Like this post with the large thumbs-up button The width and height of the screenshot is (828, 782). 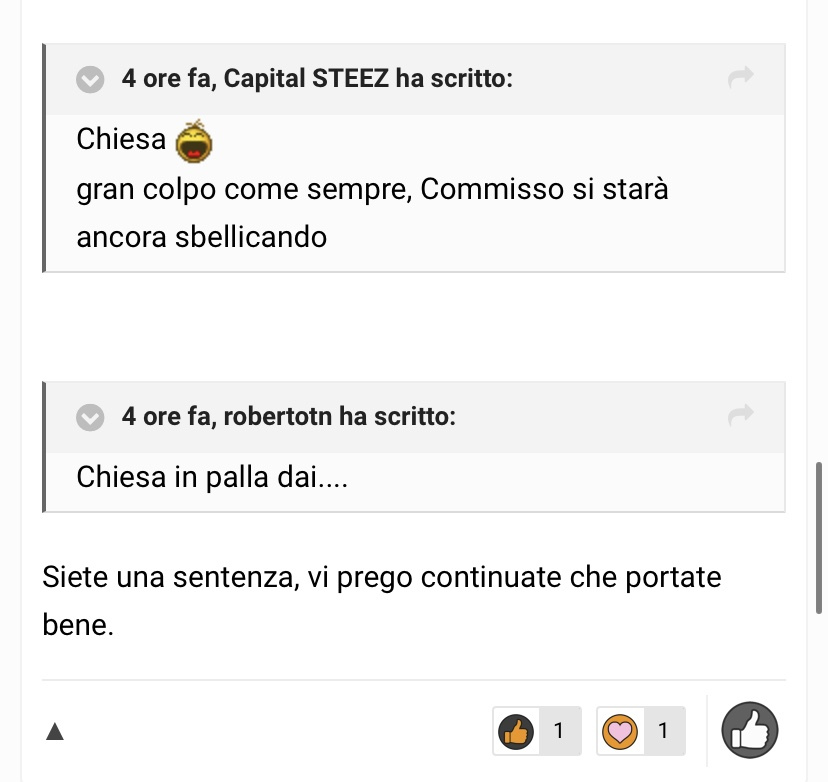point(750,730)
